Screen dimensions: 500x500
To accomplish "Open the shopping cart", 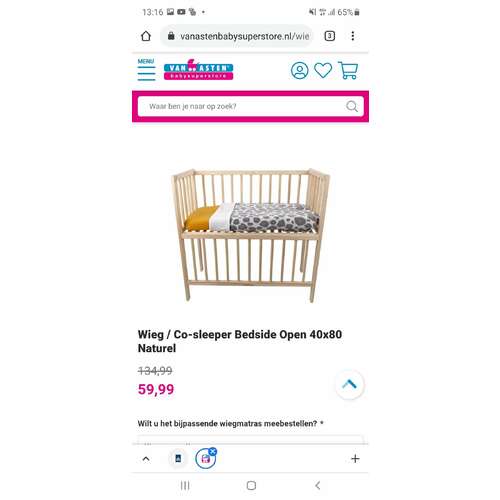I will [x=348, y=70].
